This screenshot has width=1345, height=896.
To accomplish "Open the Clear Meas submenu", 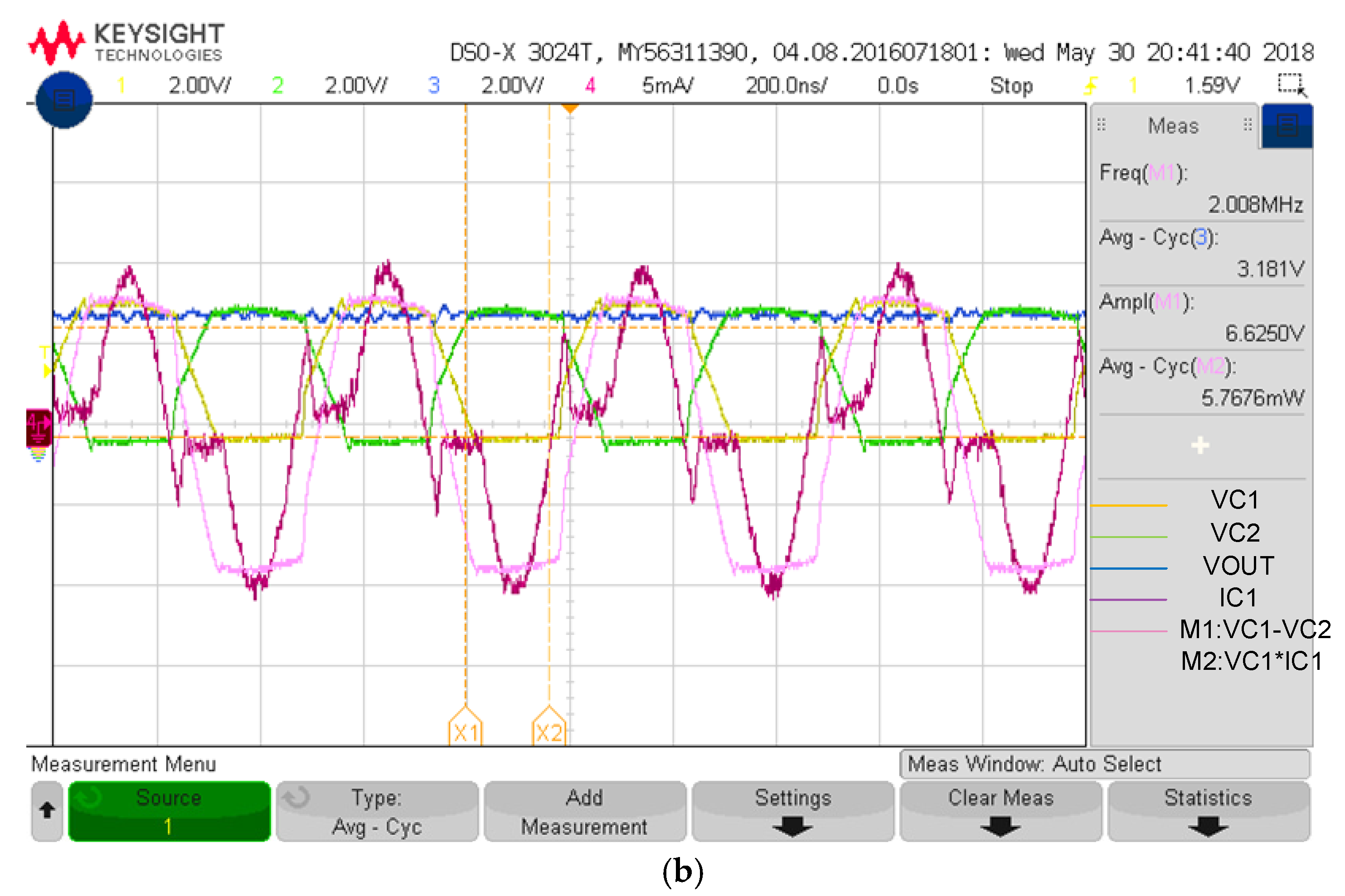I will pos(1000,811).
